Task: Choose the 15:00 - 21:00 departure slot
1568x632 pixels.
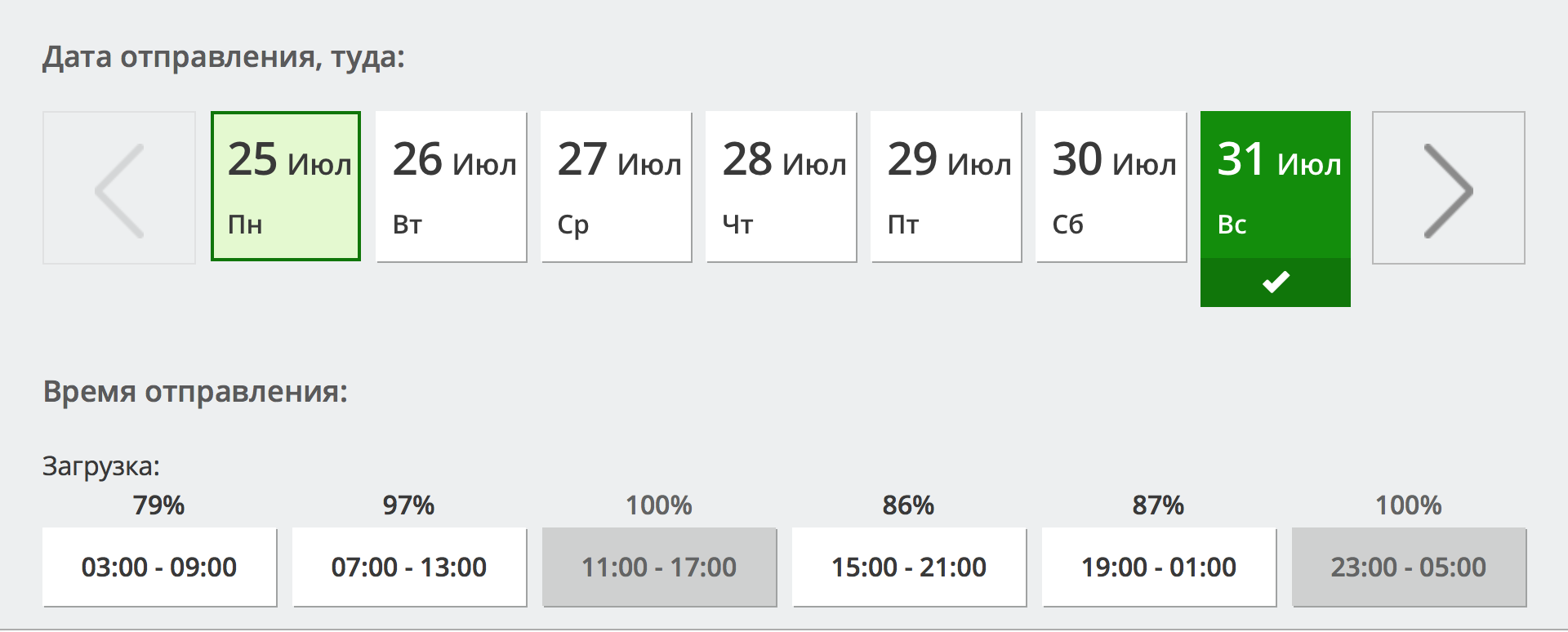Action: click(x=909, y=567)
